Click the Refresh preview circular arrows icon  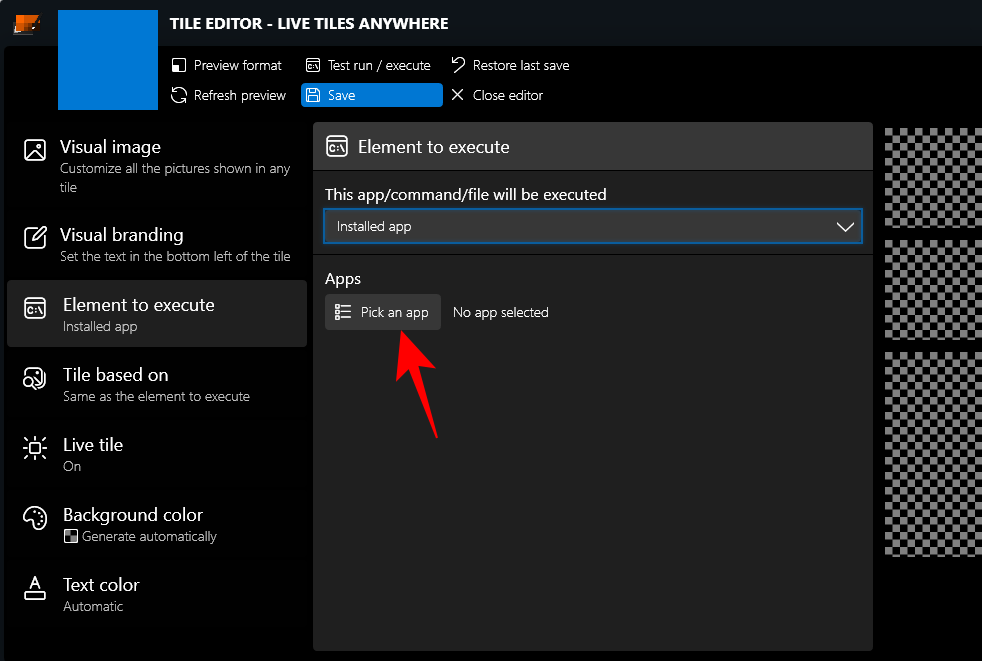tap(179, 95)
